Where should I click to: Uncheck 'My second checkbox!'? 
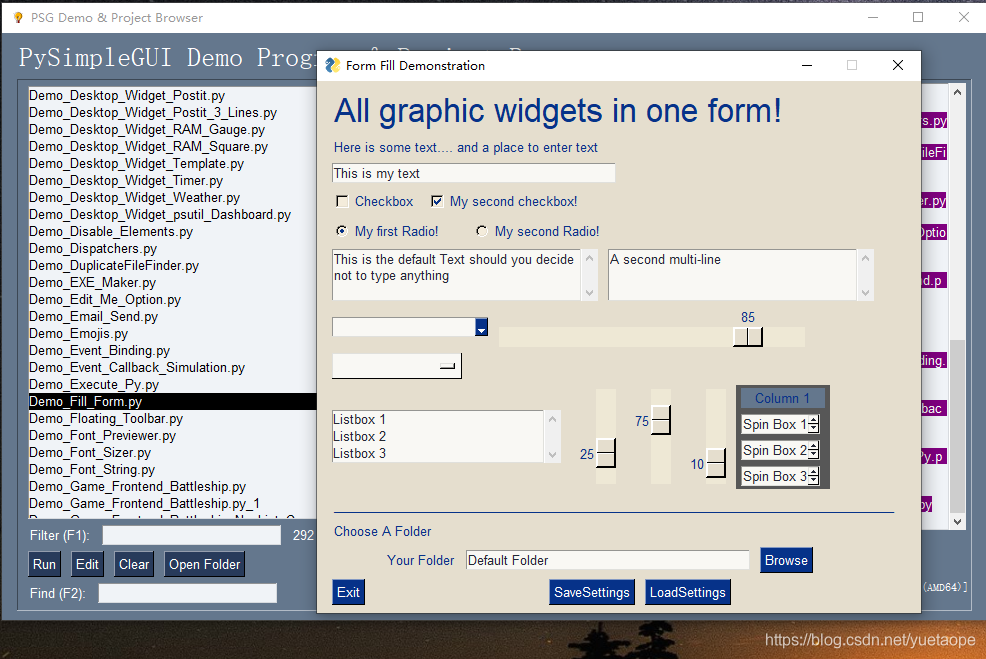pos(437,201)
